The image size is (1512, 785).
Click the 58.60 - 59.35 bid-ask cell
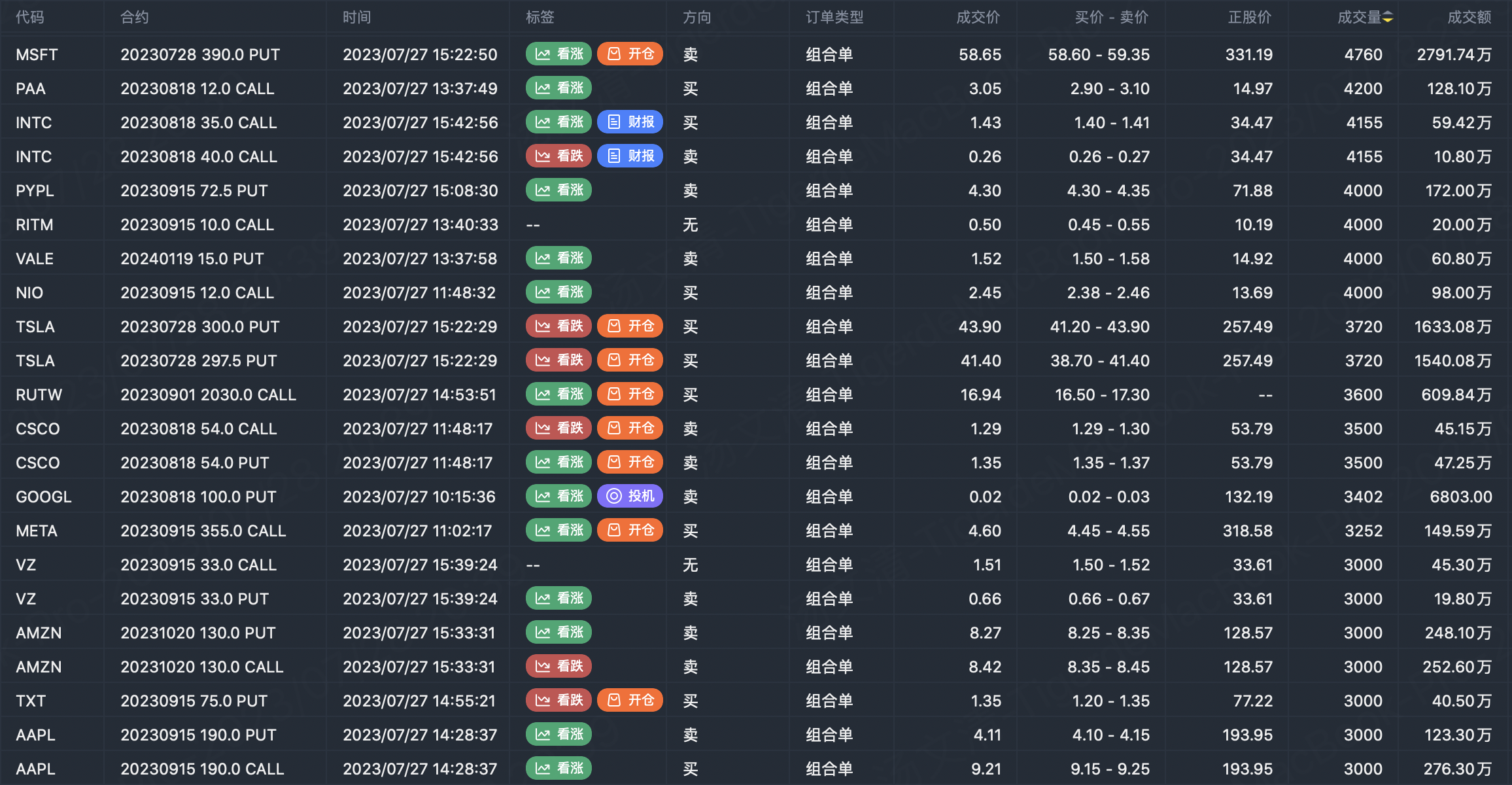1099,54
